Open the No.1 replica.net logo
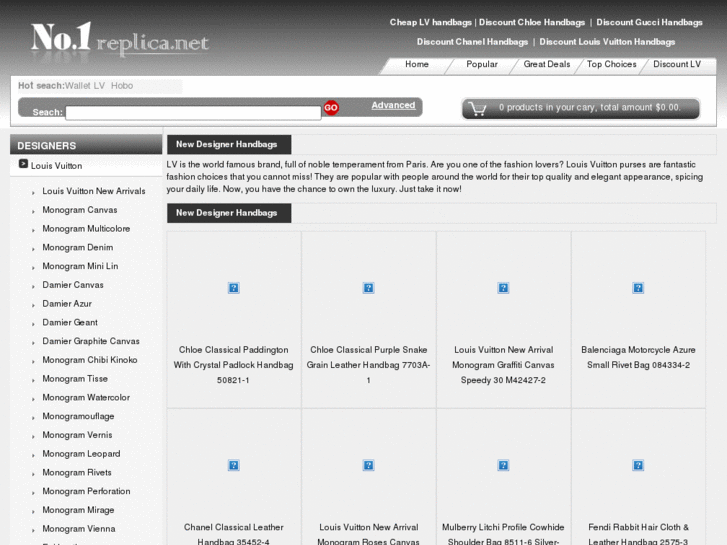This screenshot has width=727, height=545. pyautogui.click(x=120, y=41)
